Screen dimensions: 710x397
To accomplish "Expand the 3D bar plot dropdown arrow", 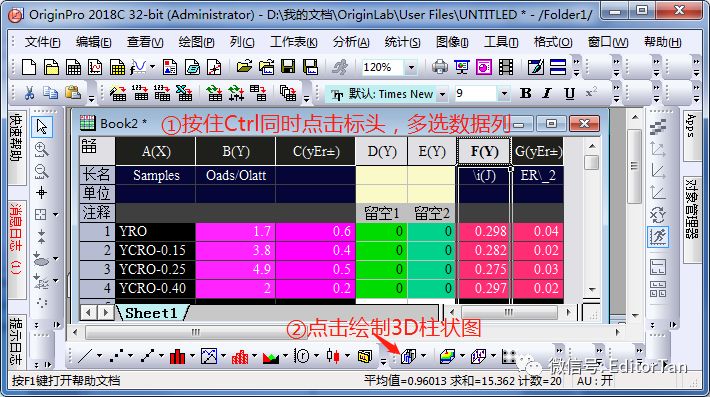I will (423, 356).
